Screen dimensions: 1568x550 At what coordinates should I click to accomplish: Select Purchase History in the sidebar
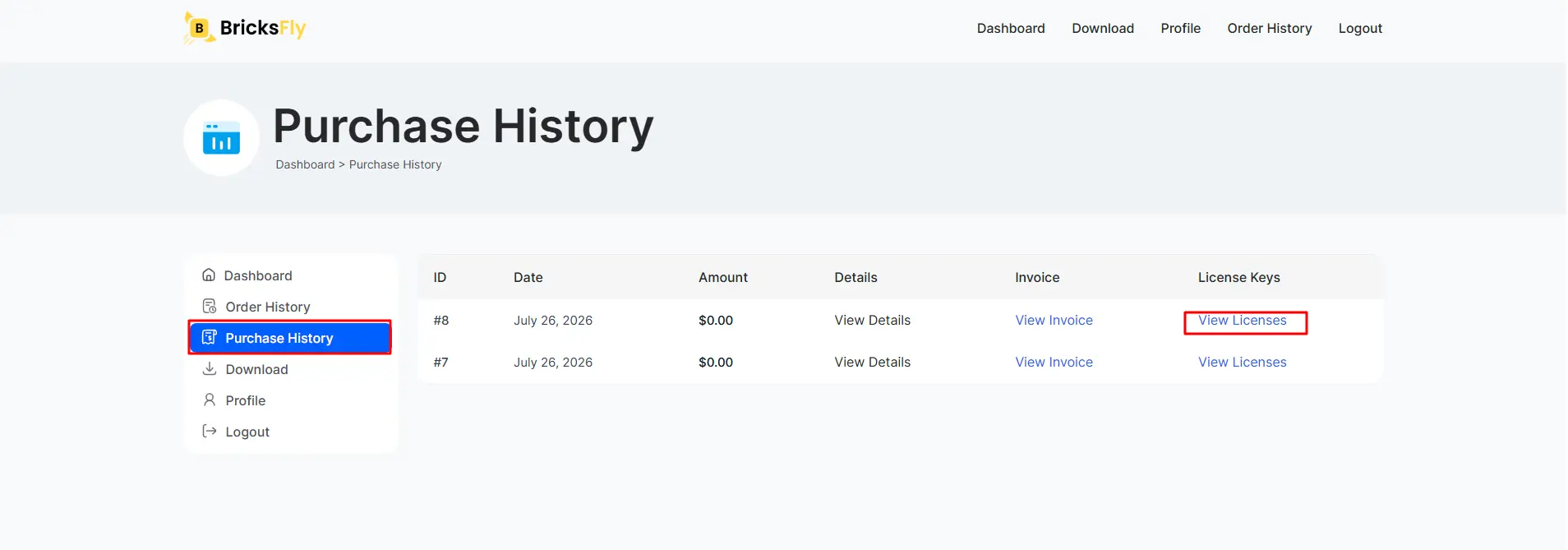pyautogui.click(x=290, y=338)
